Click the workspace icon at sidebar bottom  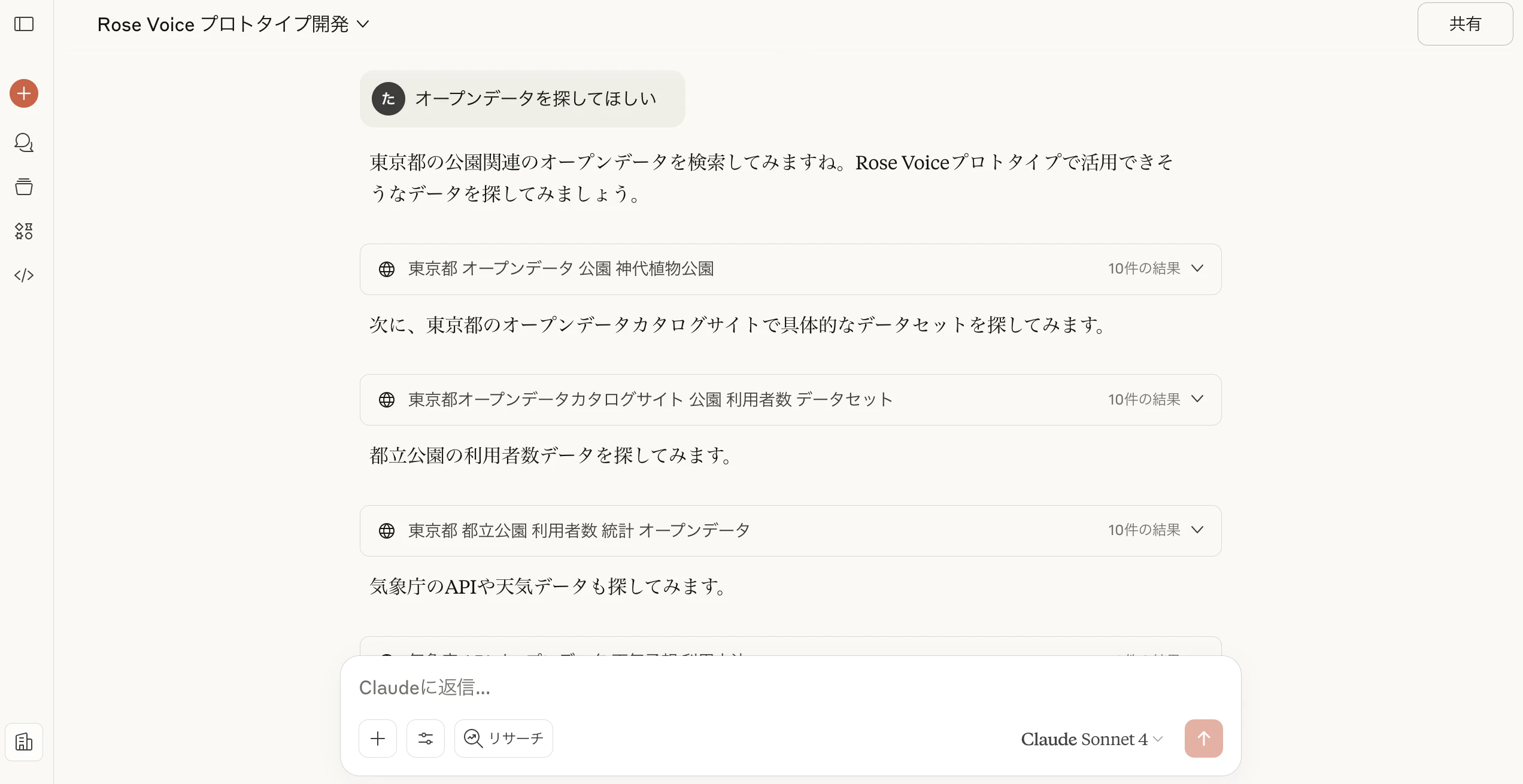23,742
